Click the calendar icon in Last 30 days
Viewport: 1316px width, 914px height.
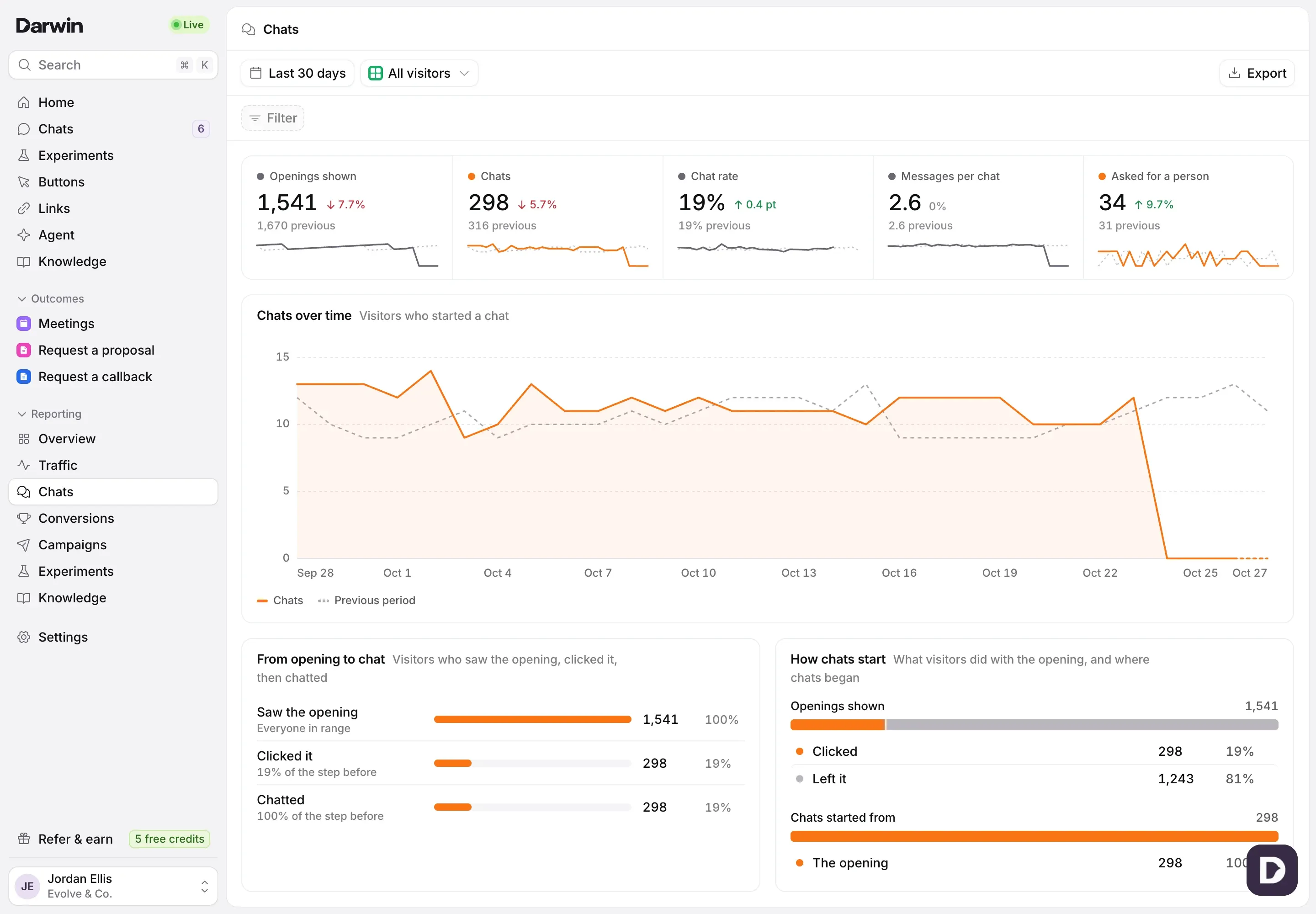pyautogui.click(x=256, y=73)
